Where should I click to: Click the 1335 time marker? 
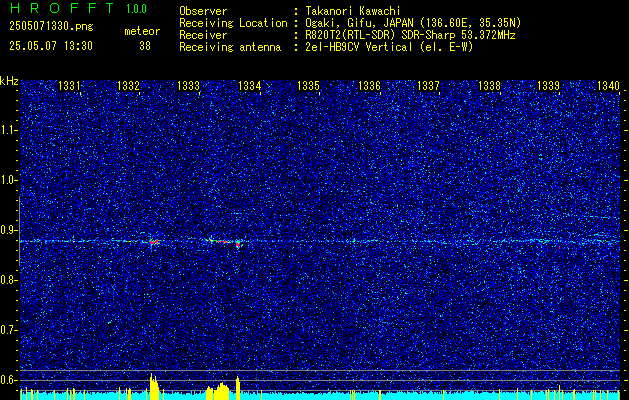coord(308,86)
